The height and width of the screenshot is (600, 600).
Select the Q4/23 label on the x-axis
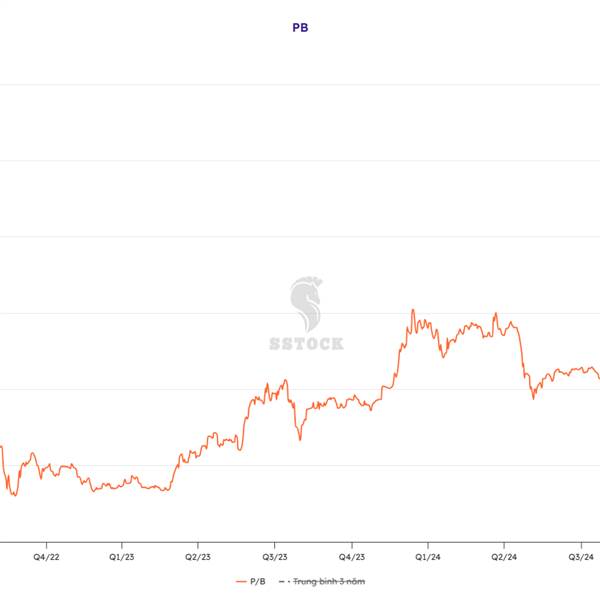pos(351,556)
